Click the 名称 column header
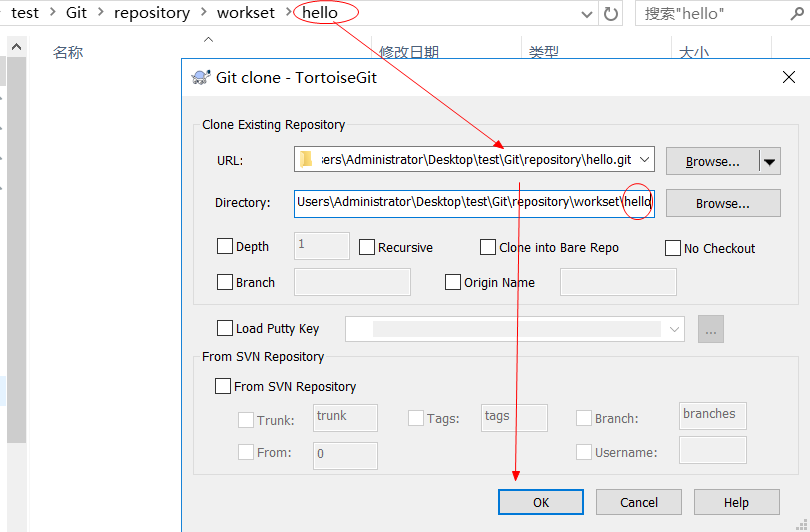The width and height of the screenshot is (810, 532). click(68, 52)
